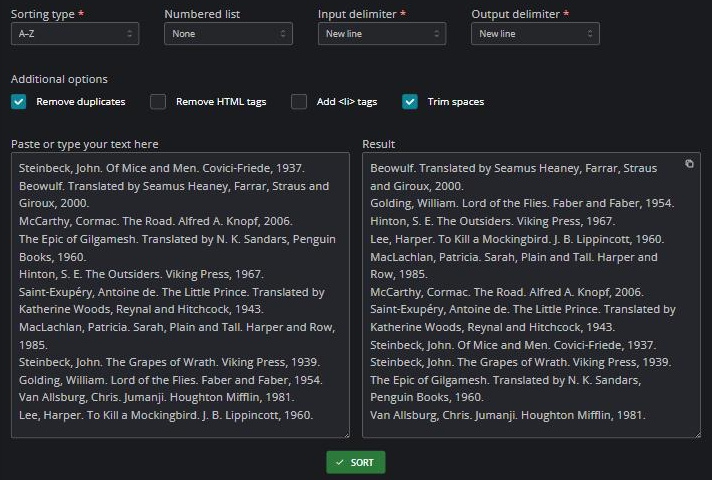Uncheck the Trim spaces checkbox
Image resolution: width=712 pixels, height=480 pixels.
click(410, 102)
